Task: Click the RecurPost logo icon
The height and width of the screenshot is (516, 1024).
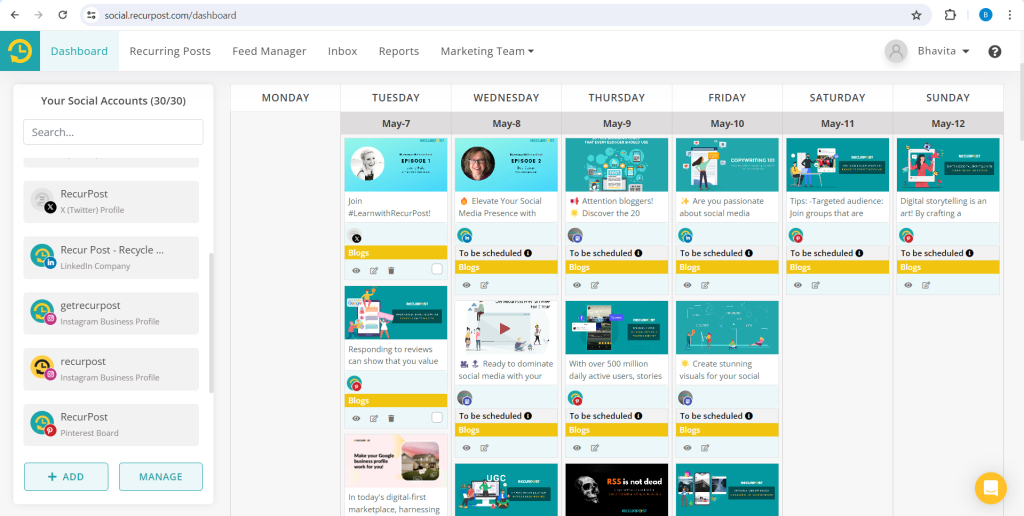Action: tap(20, 51)
